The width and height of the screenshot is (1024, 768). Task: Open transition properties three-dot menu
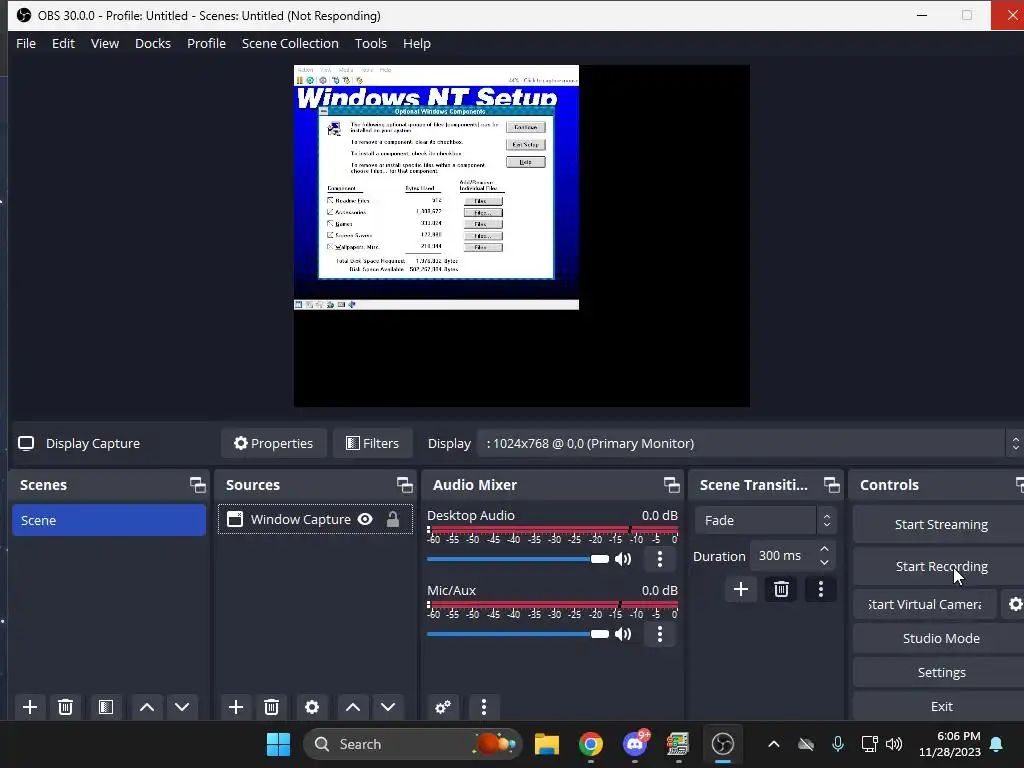(x=821, y=590)
